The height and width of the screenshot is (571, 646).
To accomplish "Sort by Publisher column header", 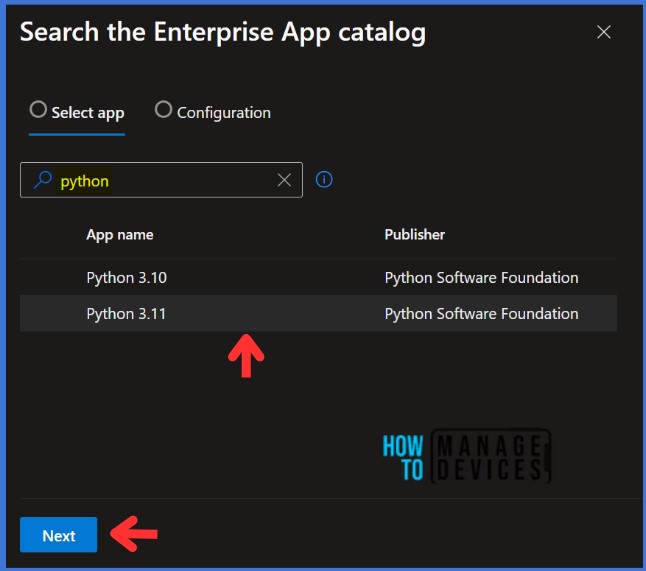I will [414, 235].
